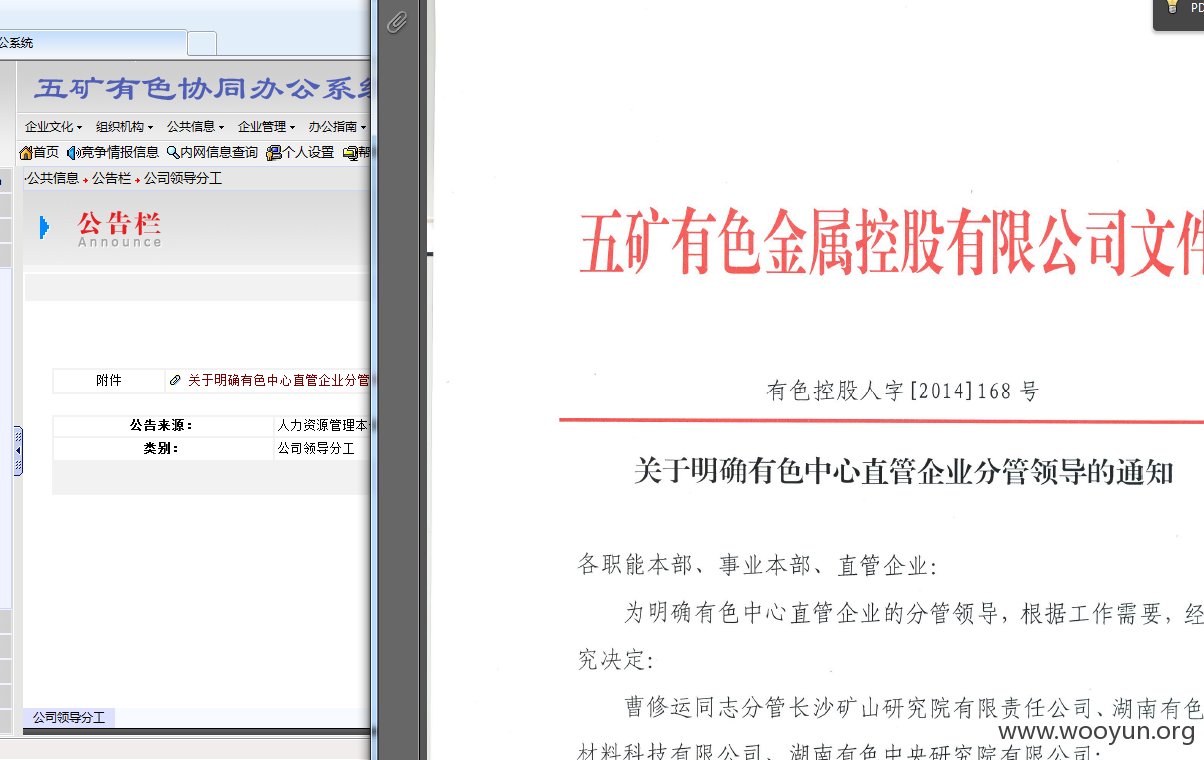The height and width of the screenshot is (760, 1204).
Task: Click the 首页 home icon
Action: tap(26, 153)
